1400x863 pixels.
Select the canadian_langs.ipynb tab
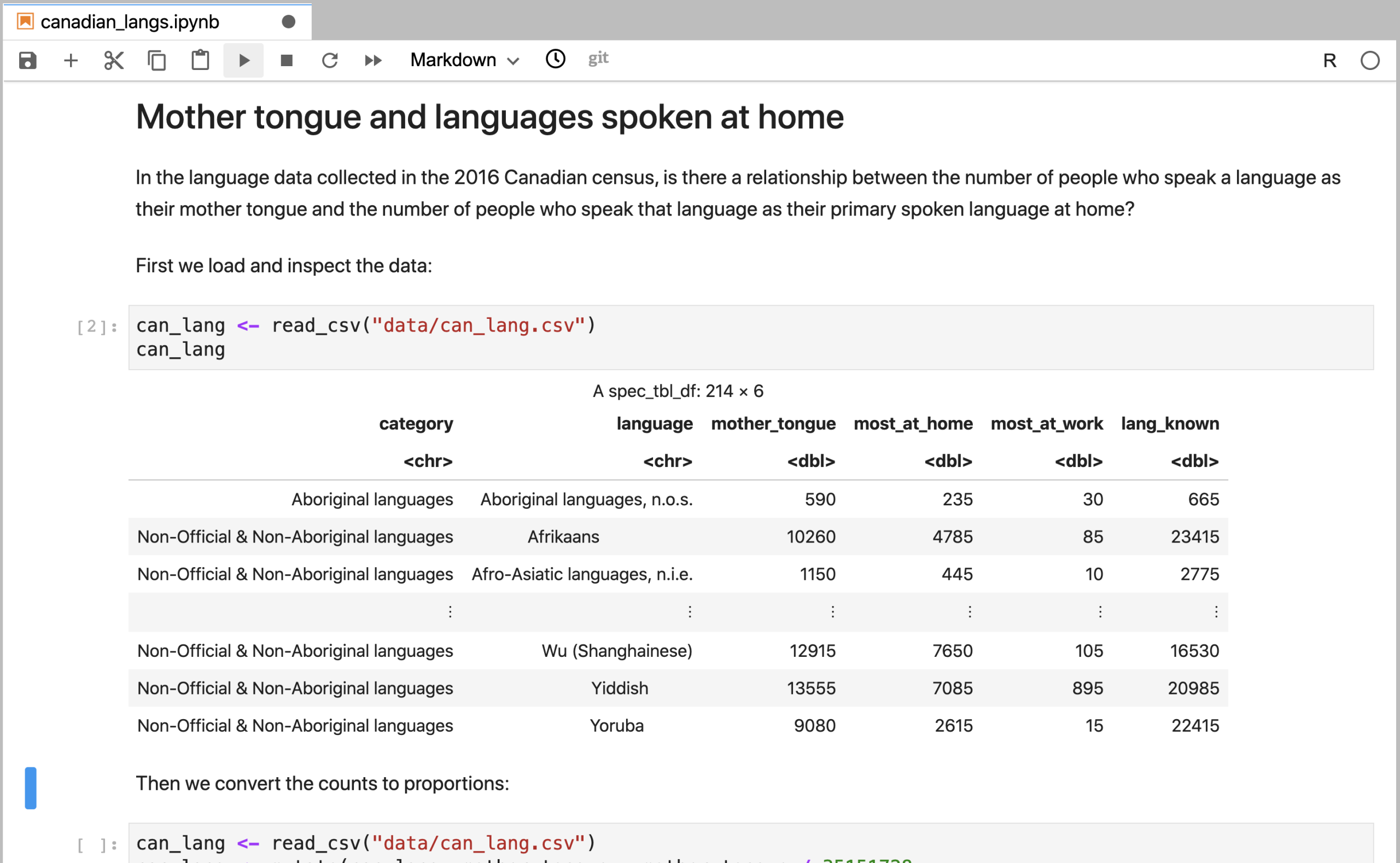tap(130, 22)
